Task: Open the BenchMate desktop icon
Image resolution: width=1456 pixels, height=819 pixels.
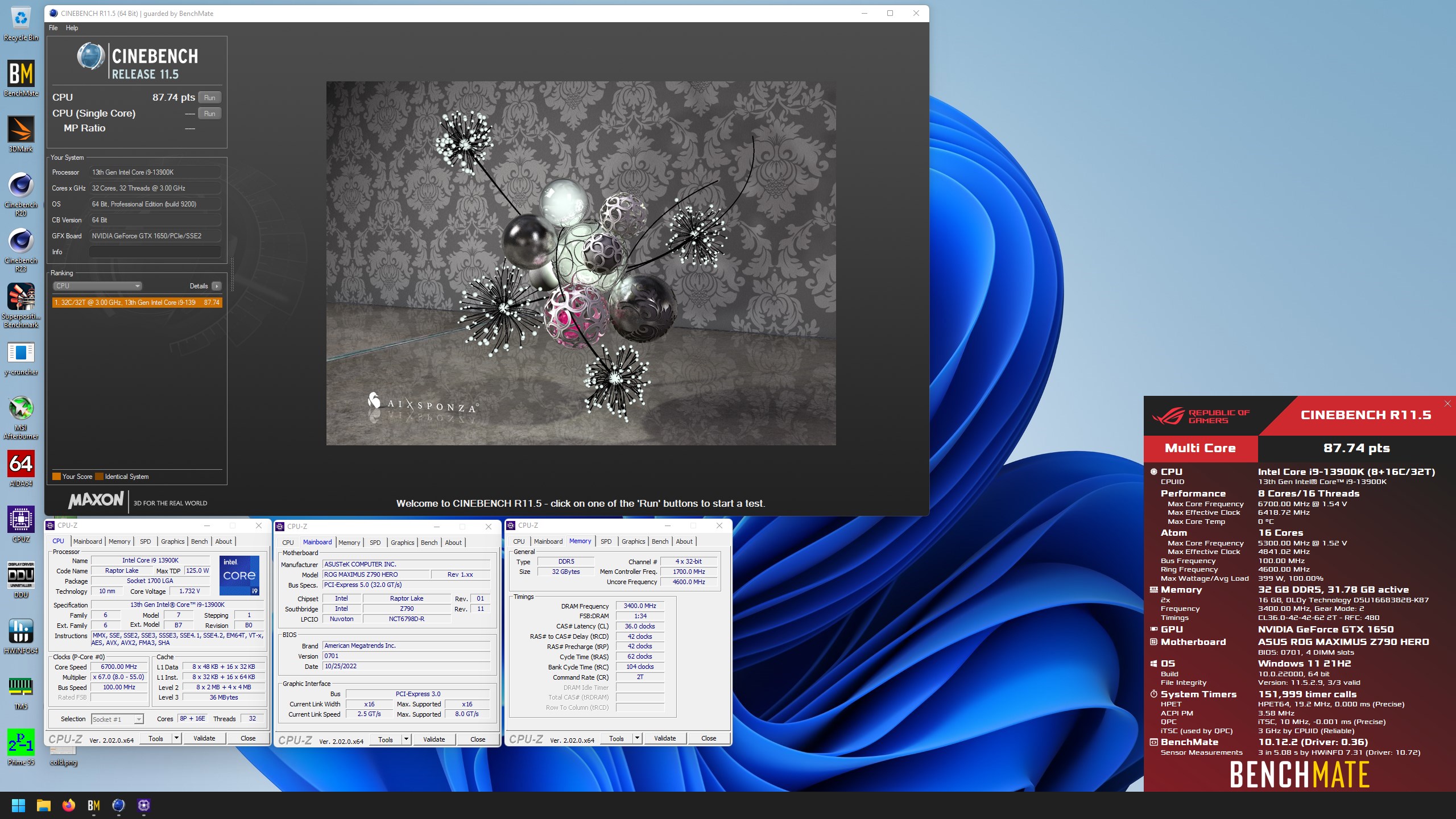Action: coord(21,78)
